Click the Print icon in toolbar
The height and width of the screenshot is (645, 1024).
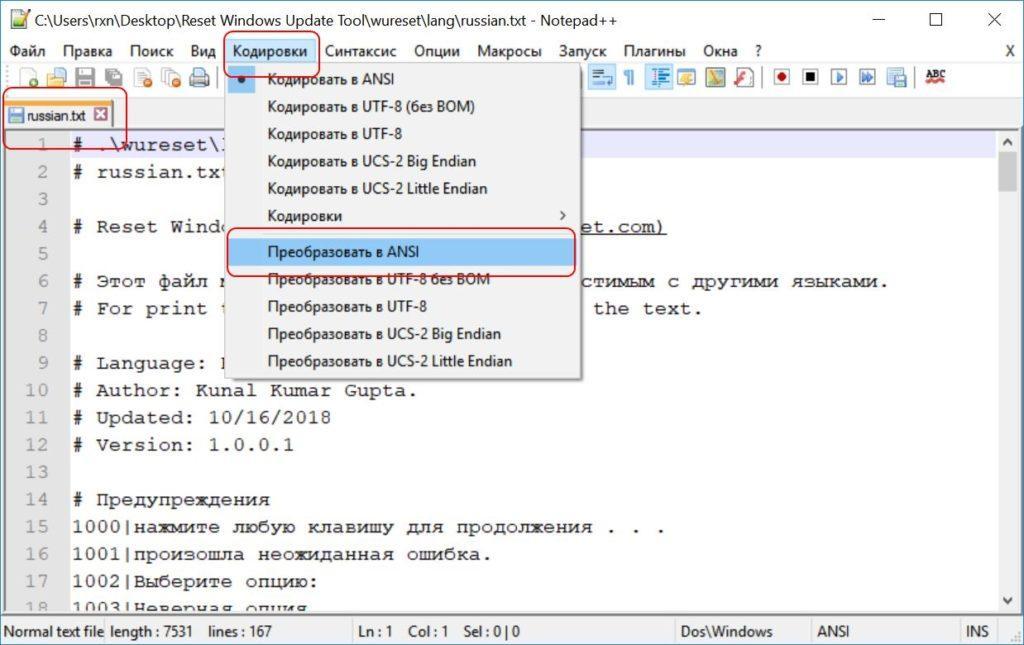(x=199, y=78)
